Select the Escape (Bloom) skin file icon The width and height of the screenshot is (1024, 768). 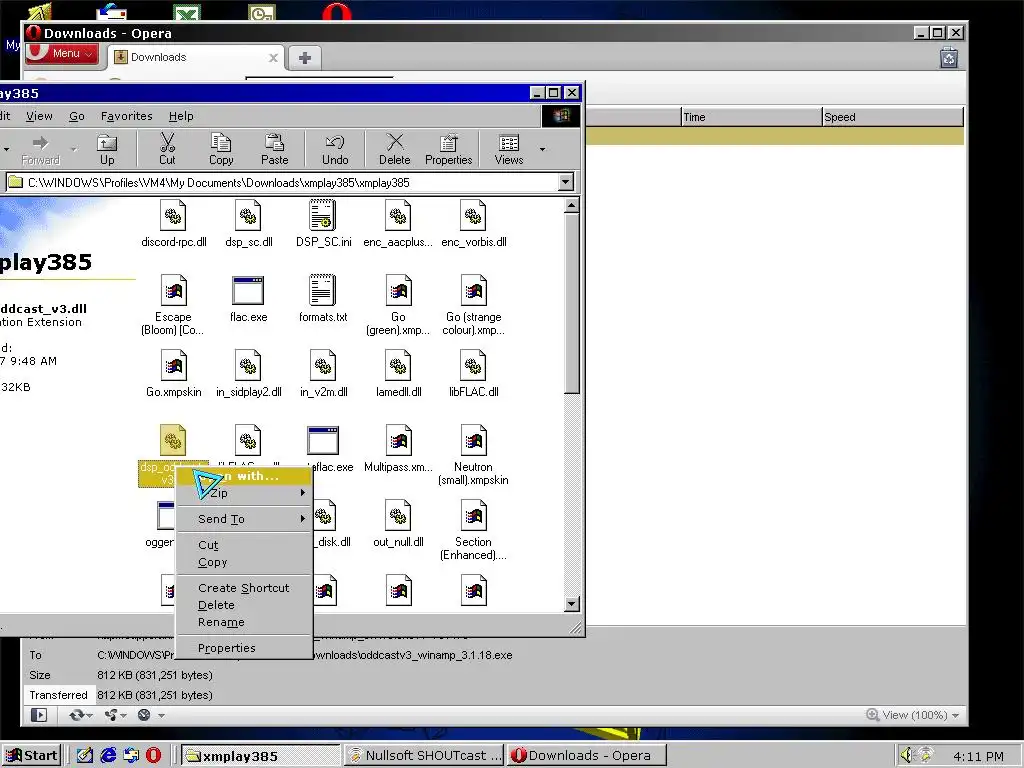pos(173,291)
